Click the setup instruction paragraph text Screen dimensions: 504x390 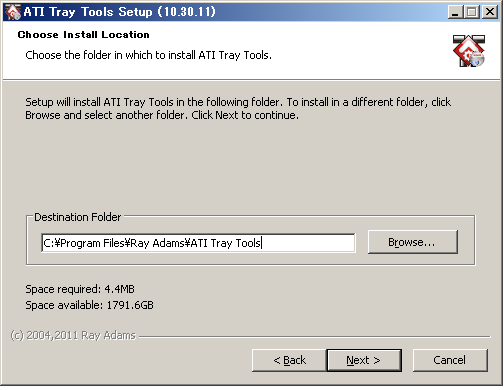point(238,108)
